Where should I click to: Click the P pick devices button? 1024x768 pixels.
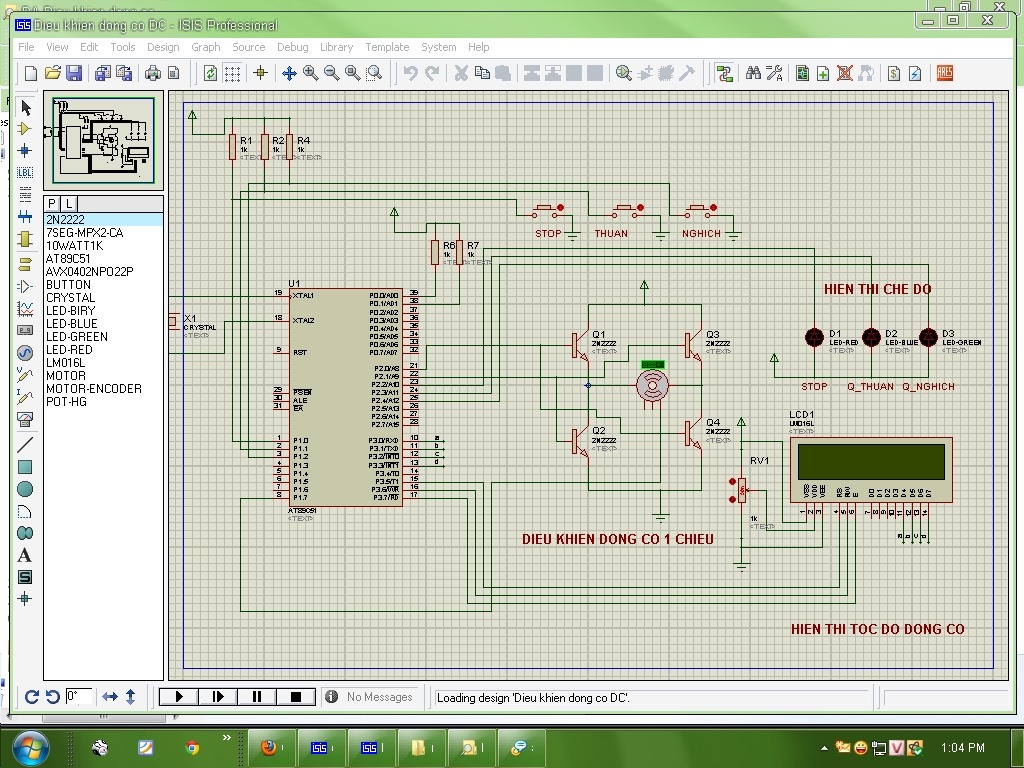[x=52, y=203]
